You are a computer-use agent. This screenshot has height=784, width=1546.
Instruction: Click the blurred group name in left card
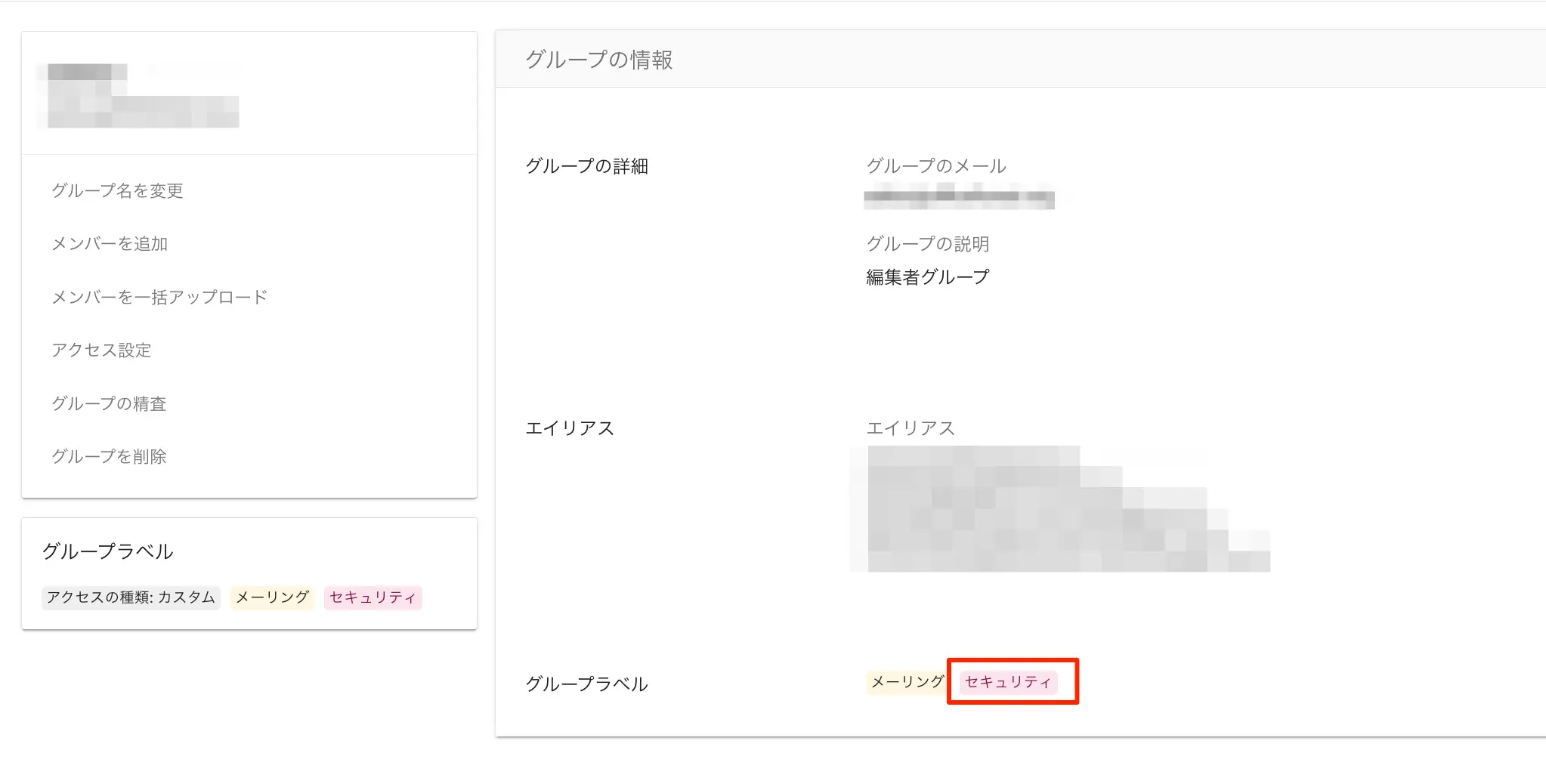(142, 97)
